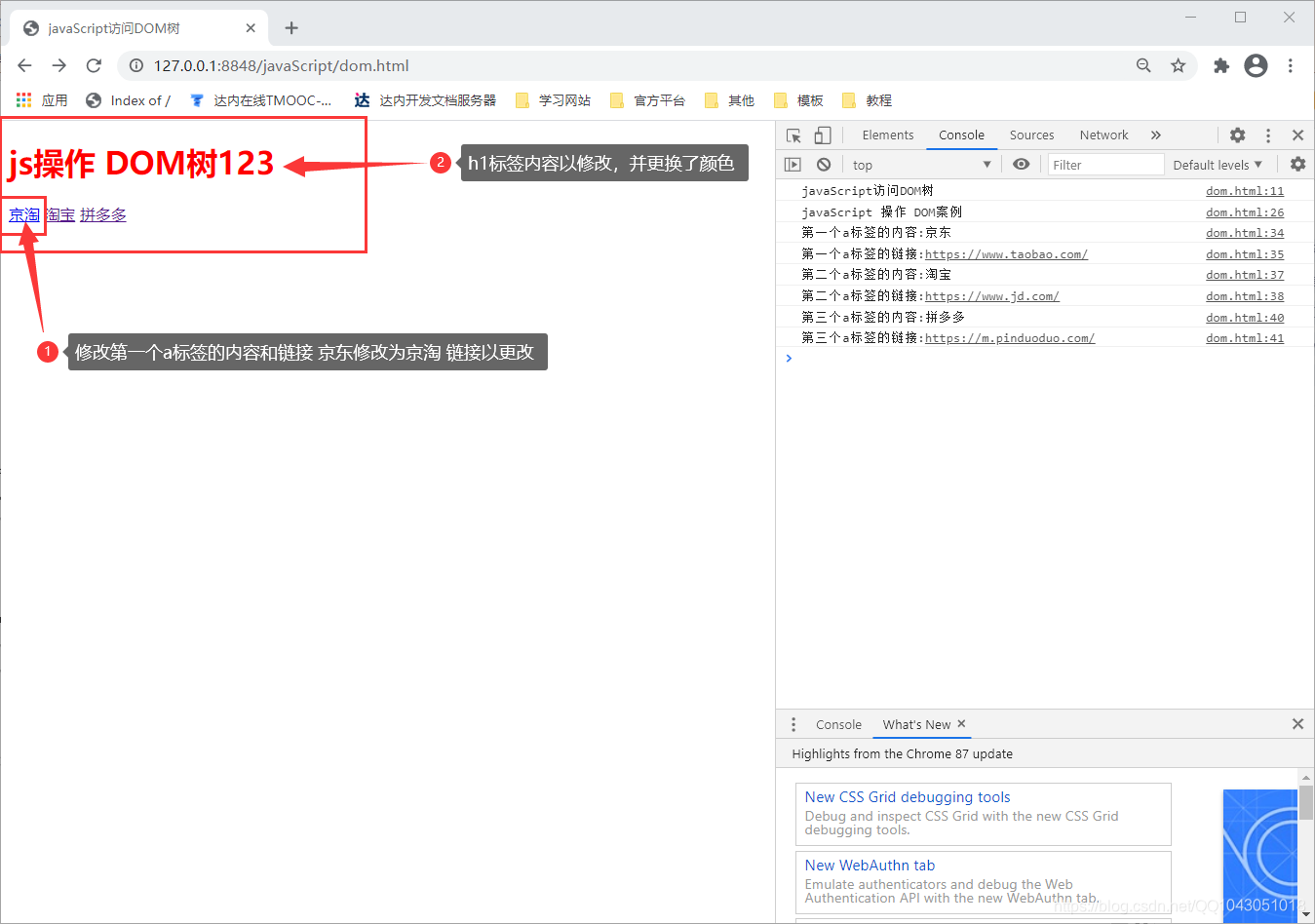Viewport: 1315px width, 924px height.
Task: Show more DevTools tabs
Action: click(x=1156, y=135)
